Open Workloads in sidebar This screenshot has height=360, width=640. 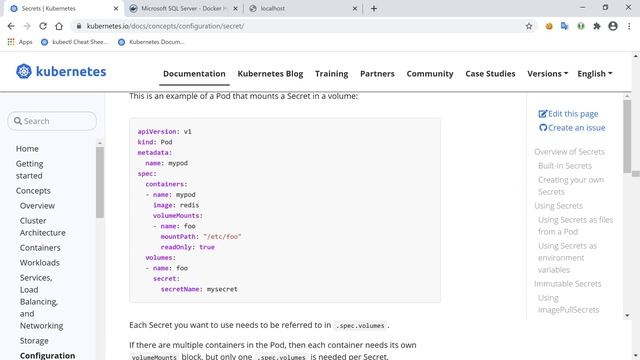[40, 263]
